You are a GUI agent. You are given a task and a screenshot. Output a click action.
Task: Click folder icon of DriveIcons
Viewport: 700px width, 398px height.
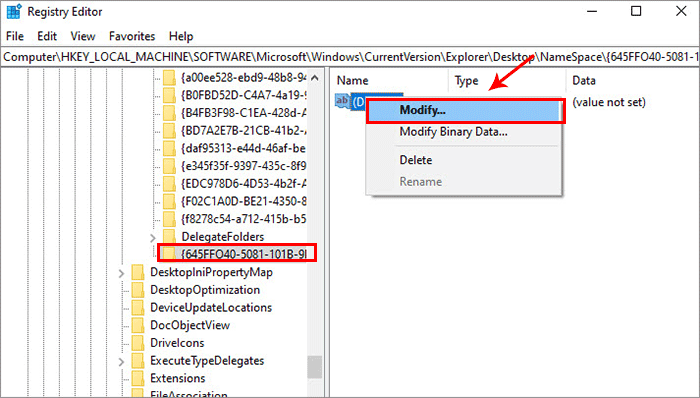(138, 343)
